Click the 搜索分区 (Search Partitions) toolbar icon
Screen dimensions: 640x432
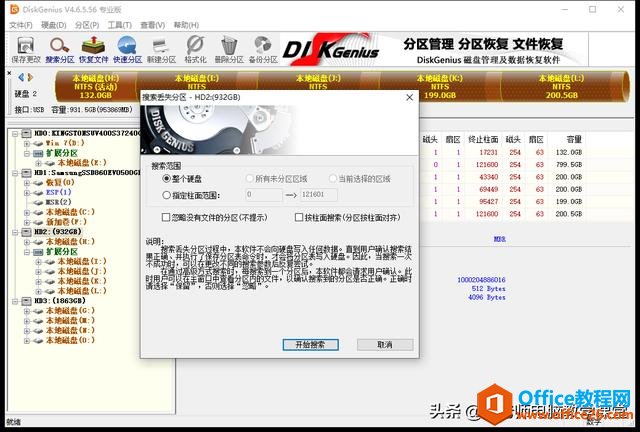(x=59, y=48)
